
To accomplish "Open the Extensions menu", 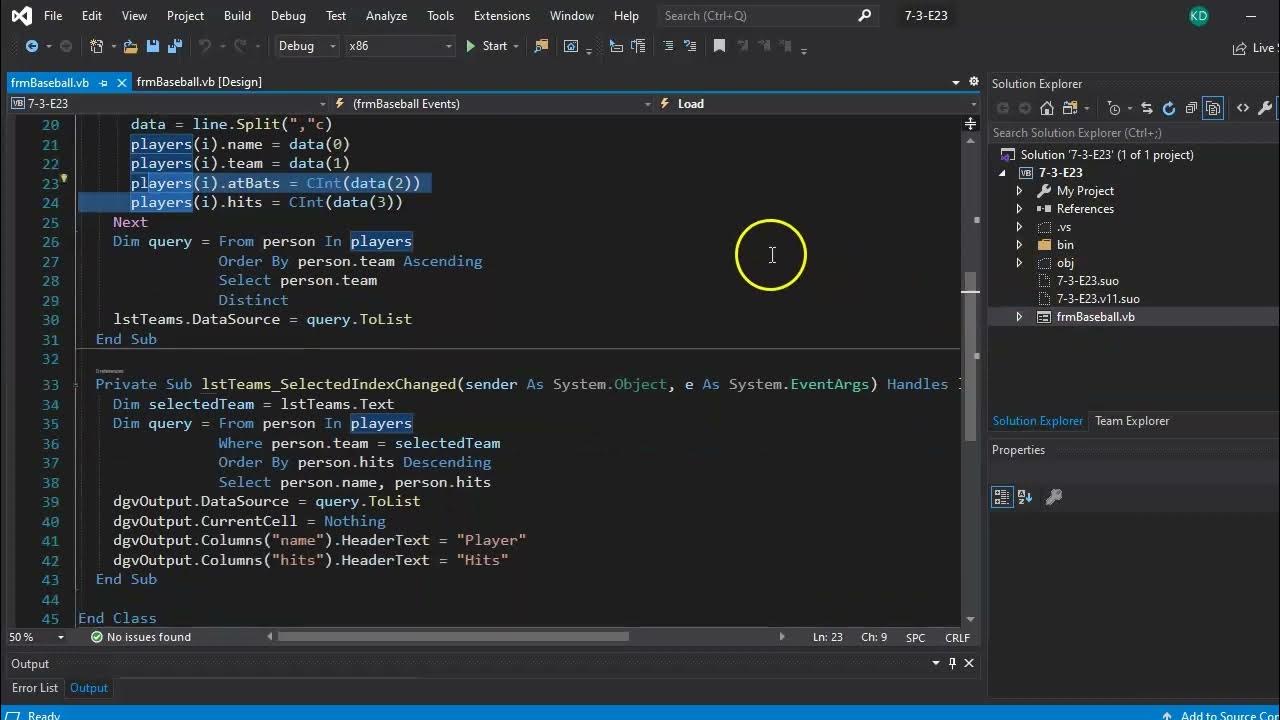I will click(502, 16).
